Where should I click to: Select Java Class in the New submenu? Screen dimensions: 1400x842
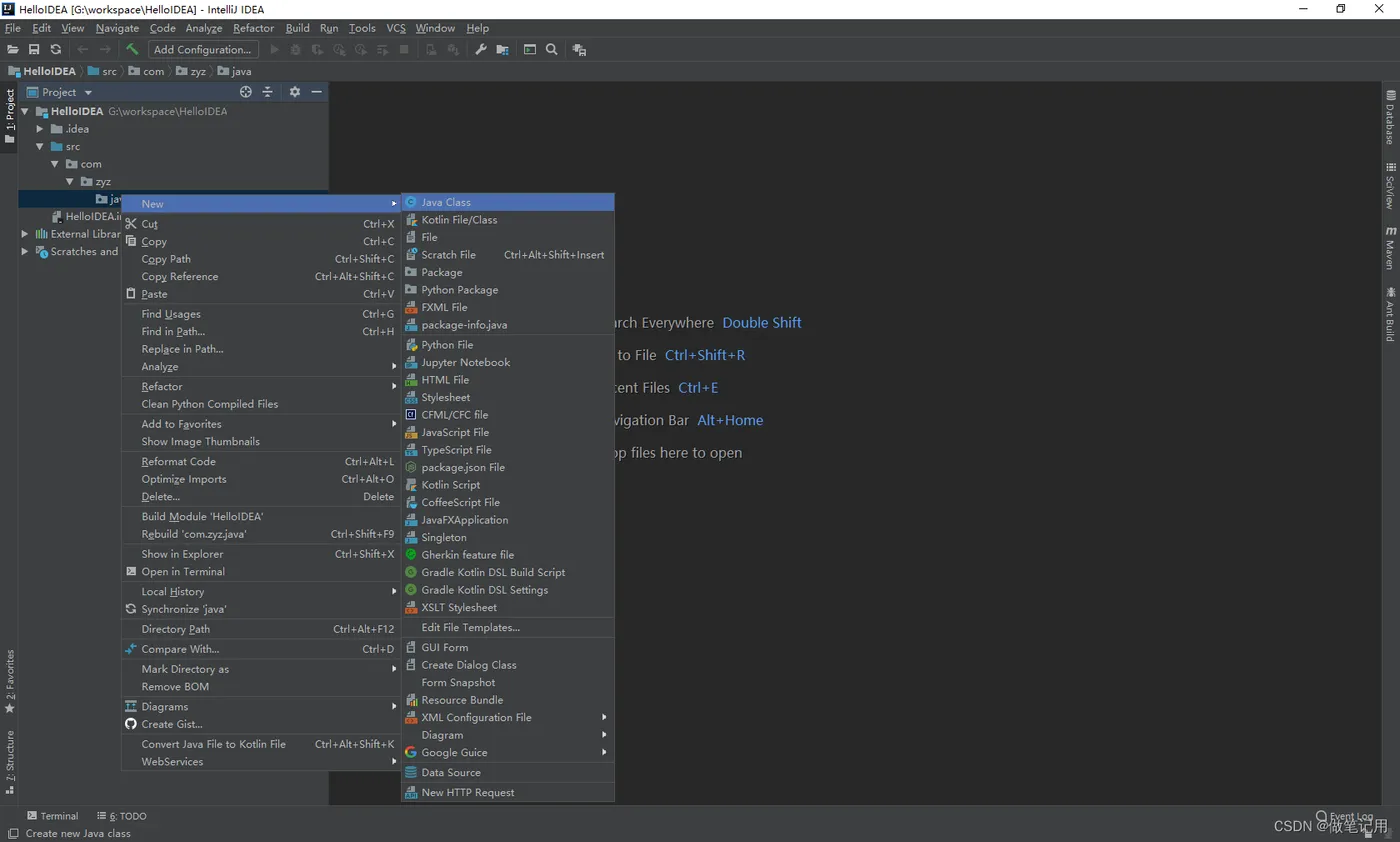(446, 202)
